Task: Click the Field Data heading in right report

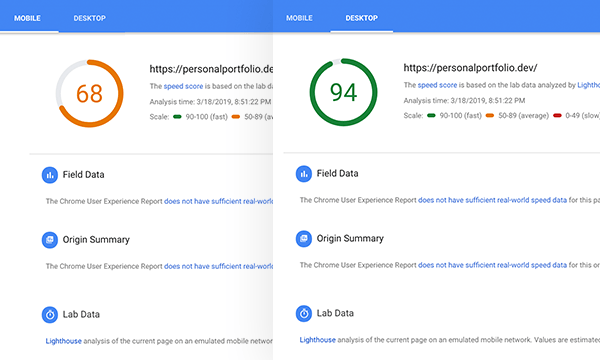Action: [338, 174]
